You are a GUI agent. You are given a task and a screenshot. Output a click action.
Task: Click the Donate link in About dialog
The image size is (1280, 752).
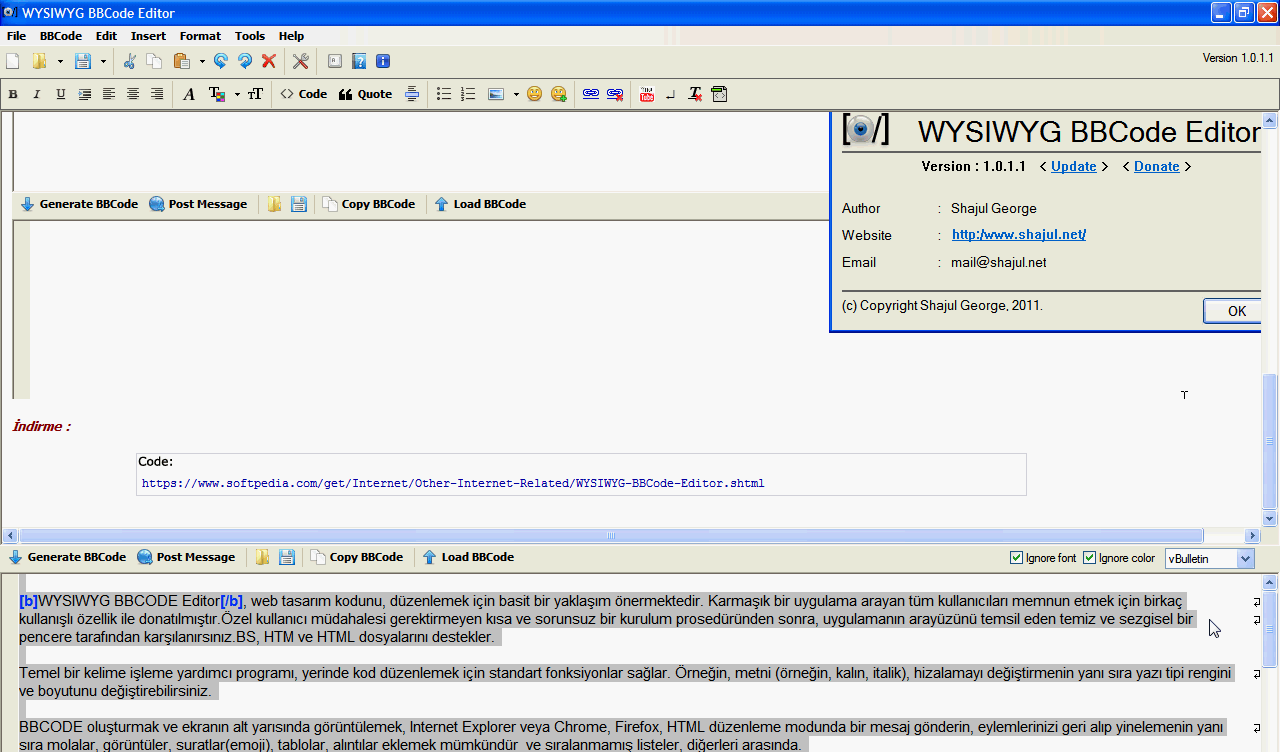[1157, 167]
